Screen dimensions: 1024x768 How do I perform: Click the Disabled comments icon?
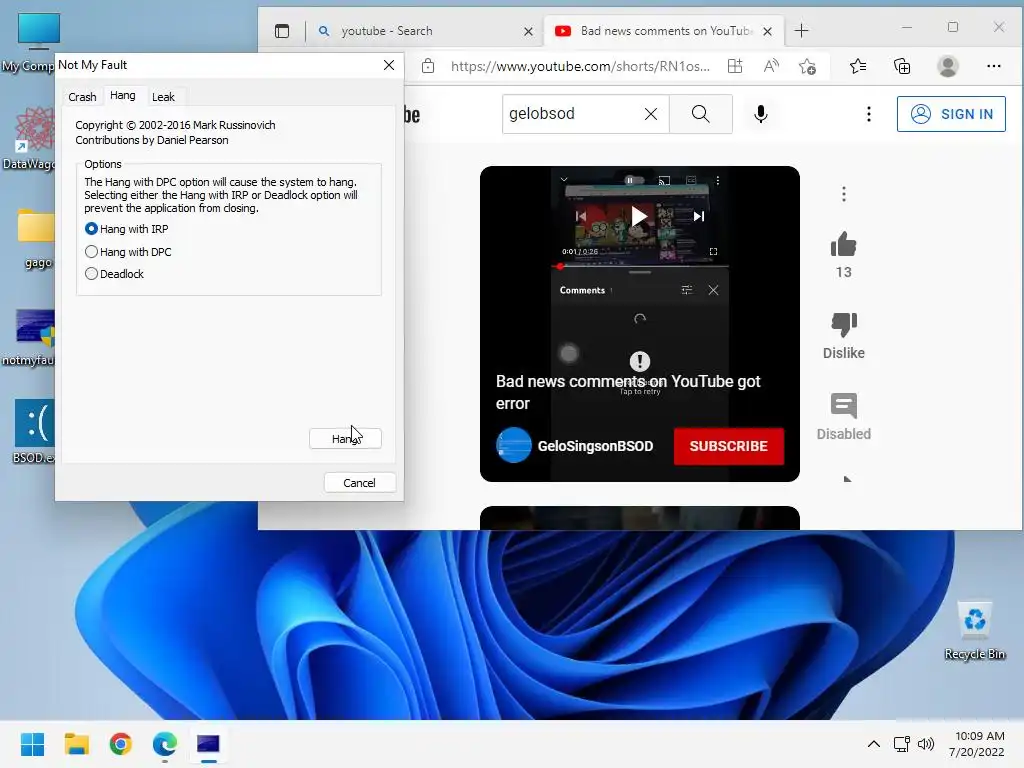click(x=844, y=406)
